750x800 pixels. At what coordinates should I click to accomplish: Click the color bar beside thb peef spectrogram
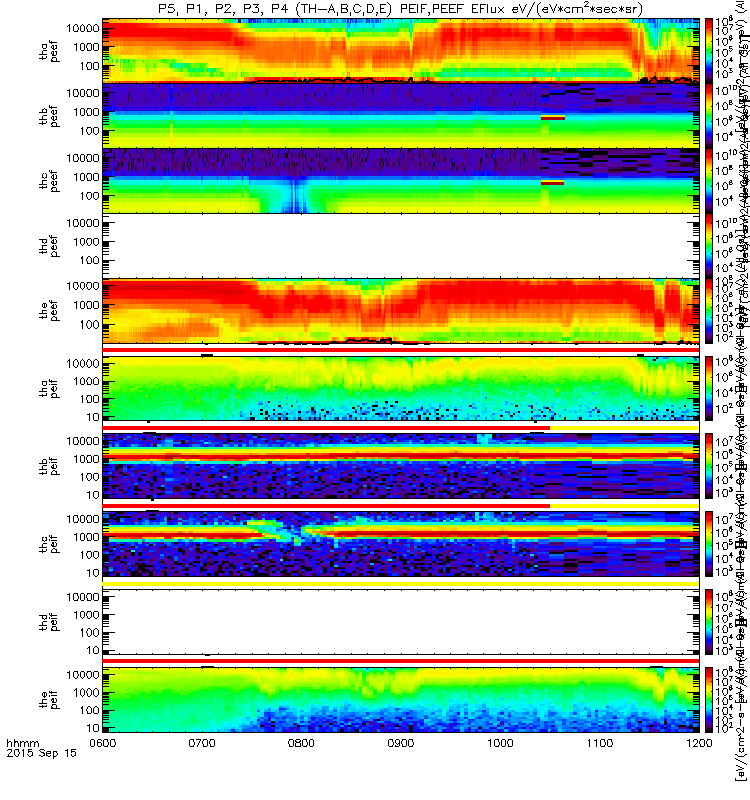[709, 116]
